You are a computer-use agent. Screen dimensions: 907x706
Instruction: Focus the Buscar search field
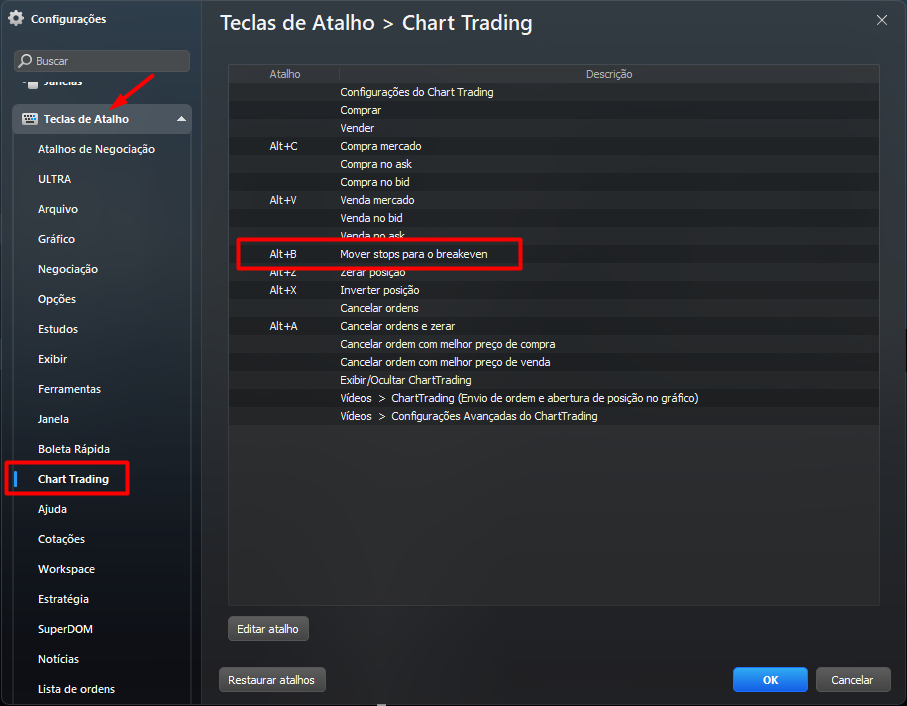102,61
